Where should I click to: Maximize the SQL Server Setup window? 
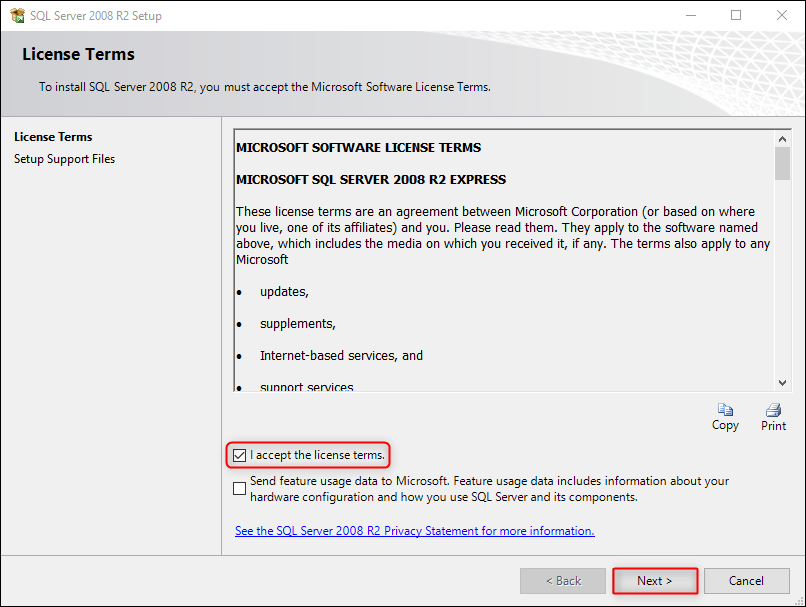(x=736, y=15)
